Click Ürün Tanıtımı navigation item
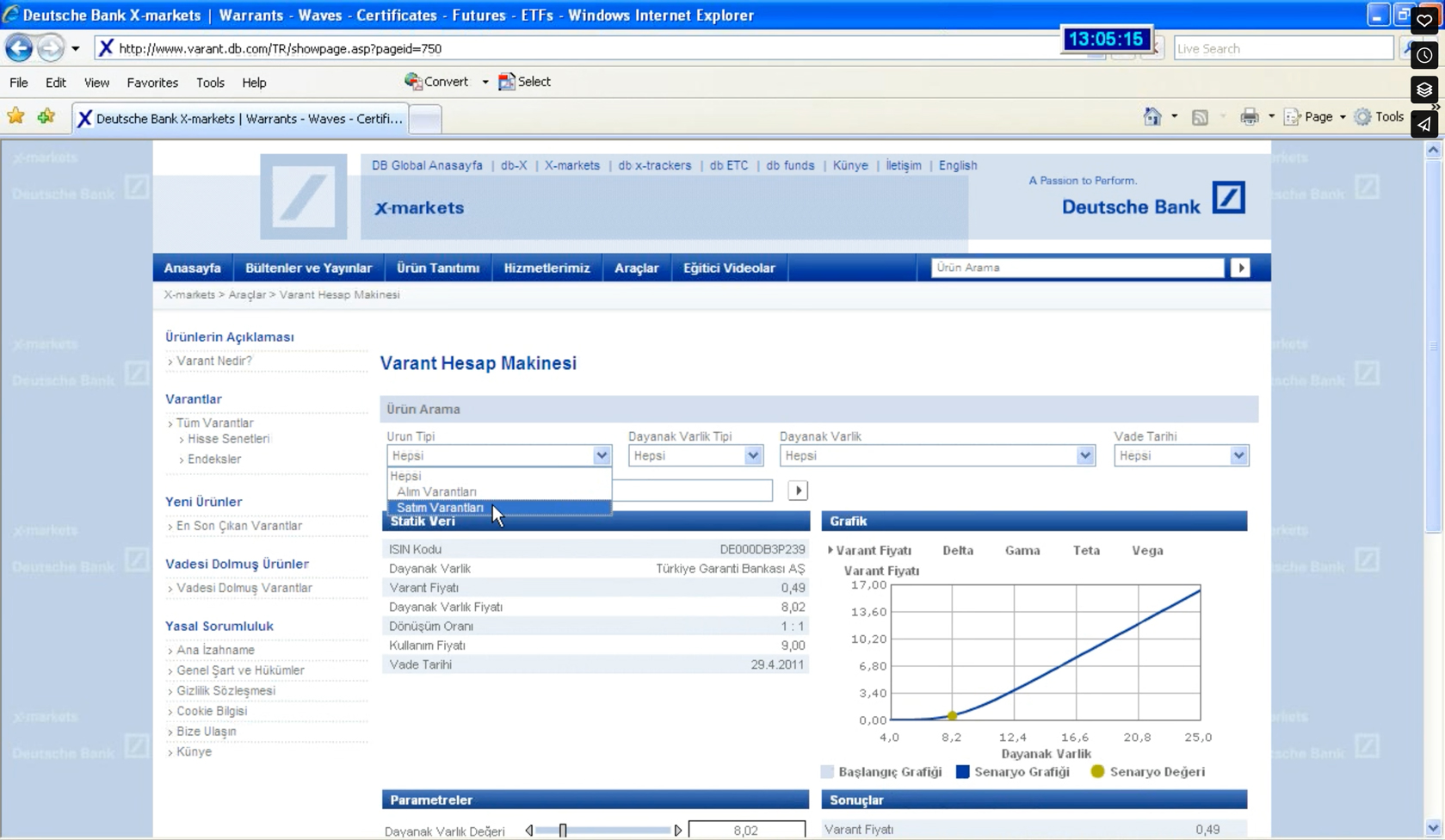Image resolution: width=1445 pixels, height=840 pixels. (x=438, y=268)
